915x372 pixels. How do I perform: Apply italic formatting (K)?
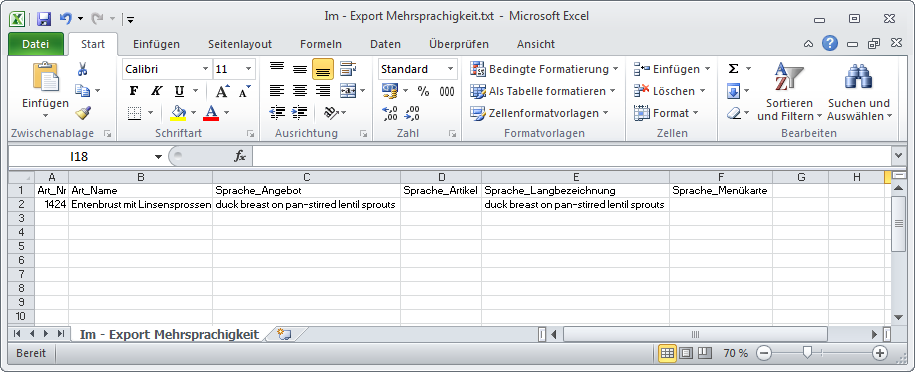click(156, 91)
